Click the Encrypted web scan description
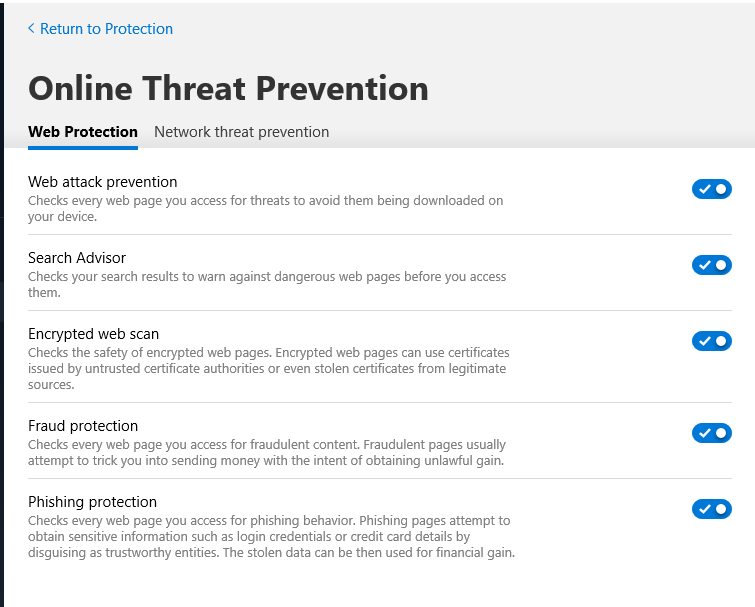The image size is (755, 607). tap(269, 368)
